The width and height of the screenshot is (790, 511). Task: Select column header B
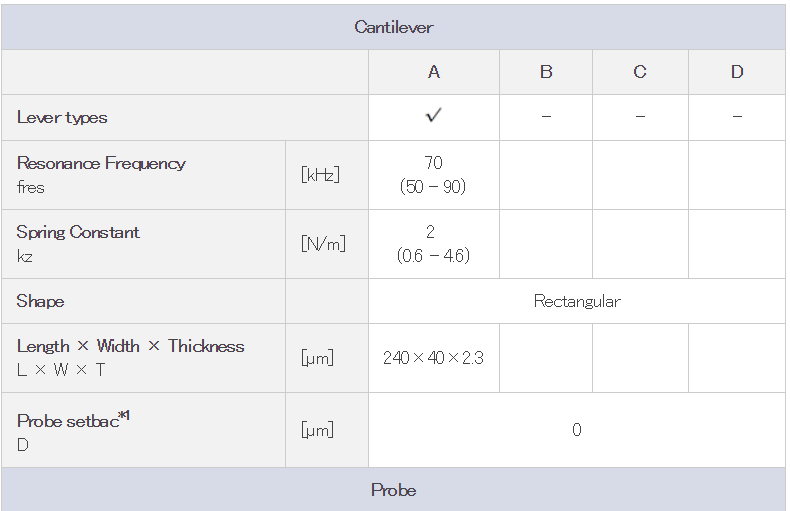pos(546,72)
